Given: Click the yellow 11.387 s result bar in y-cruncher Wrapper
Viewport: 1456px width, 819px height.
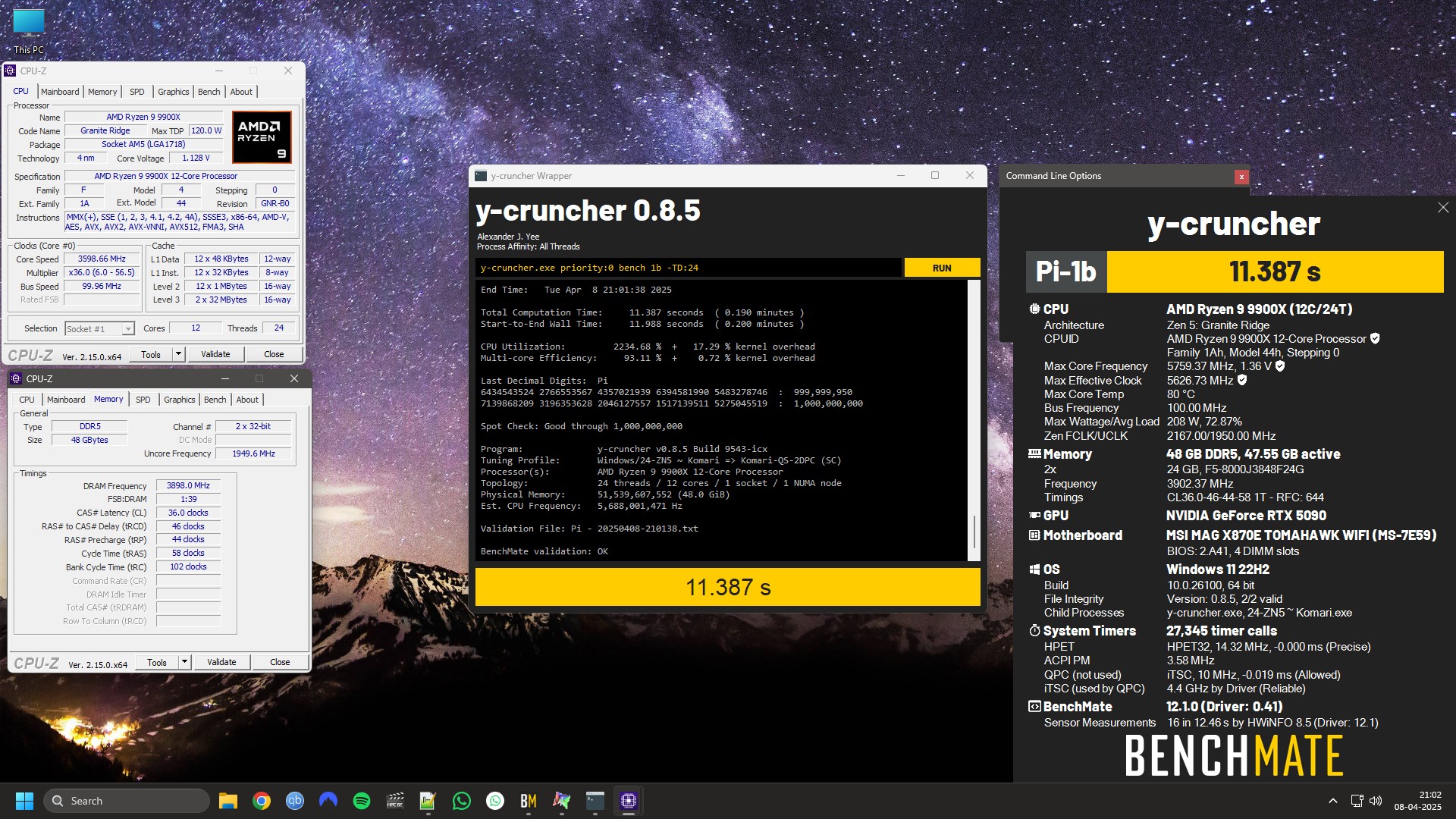Looking at the screenshot, I should point(728,587).
